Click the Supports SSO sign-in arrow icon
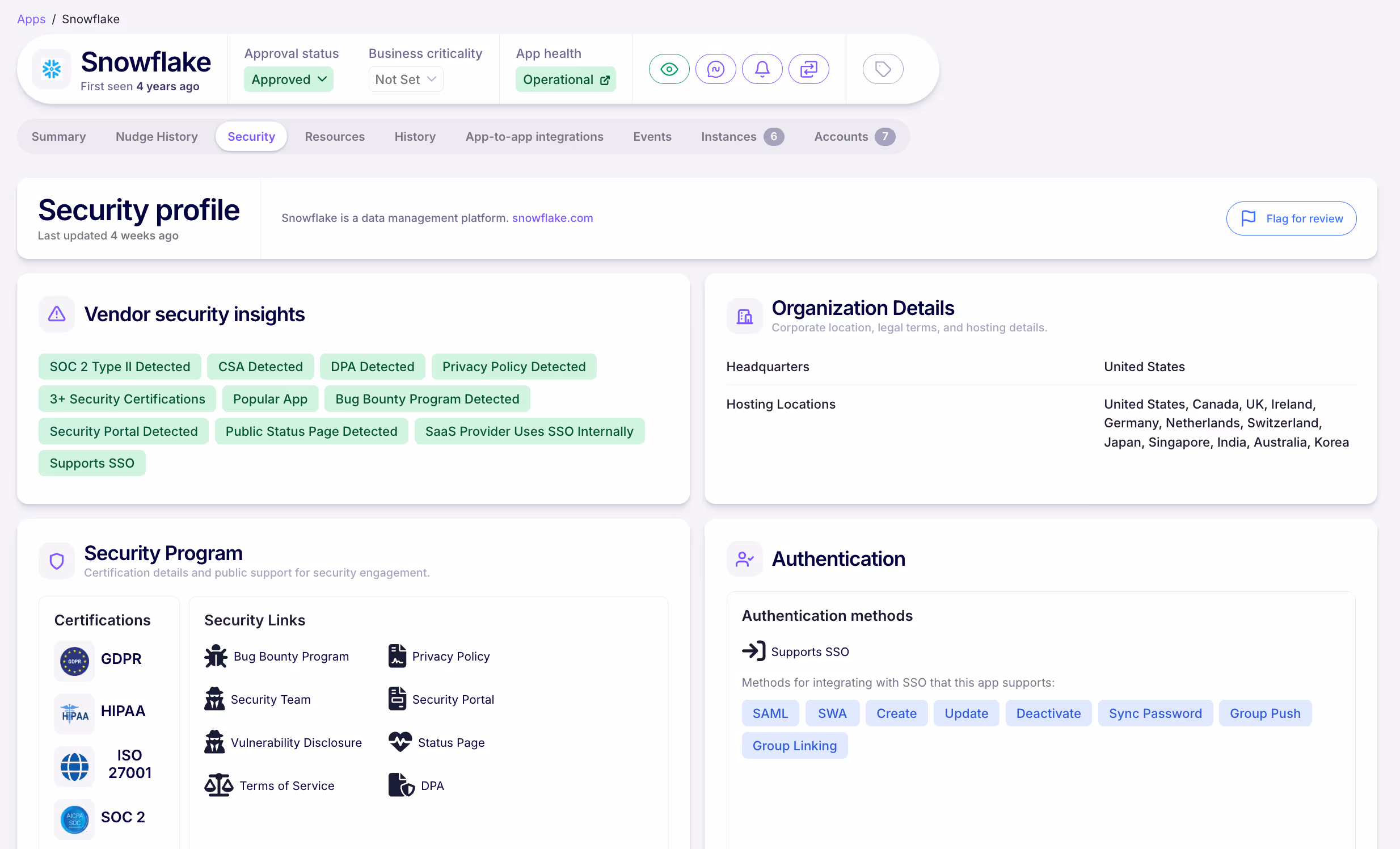 click(753, 652)
